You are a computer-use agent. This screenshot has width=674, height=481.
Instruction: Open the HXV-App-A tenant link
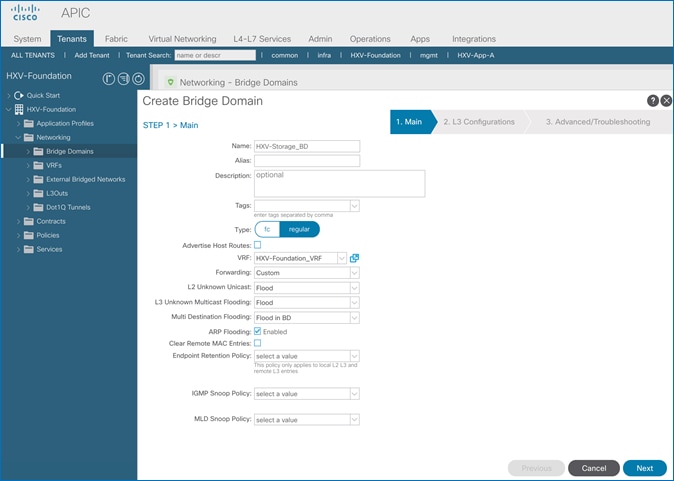pyautogui.click(x=475, y=55)
